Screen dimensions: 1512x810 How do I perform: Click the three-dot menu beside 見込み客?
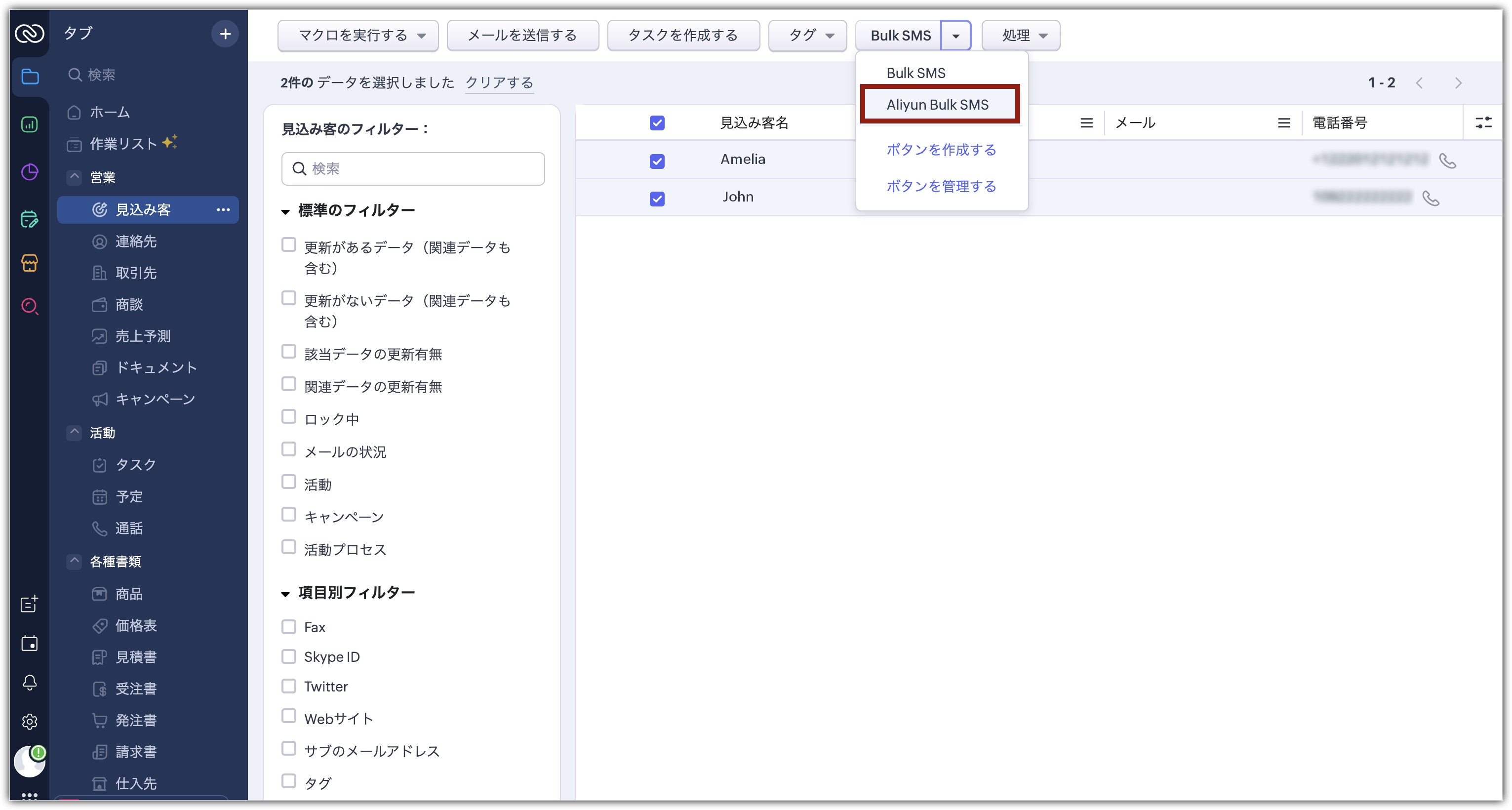[x=223, y=209]
